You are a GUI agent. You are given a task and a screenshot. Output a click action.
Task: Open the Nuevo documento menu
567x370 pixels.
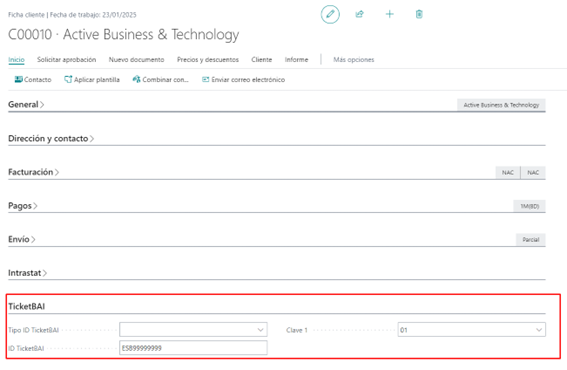click(x=136, y=60)
